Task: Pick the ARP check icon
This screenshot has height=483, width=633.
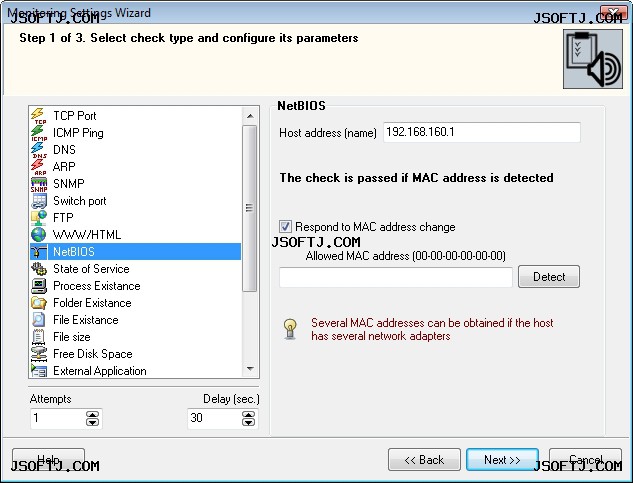Action: 39,167
